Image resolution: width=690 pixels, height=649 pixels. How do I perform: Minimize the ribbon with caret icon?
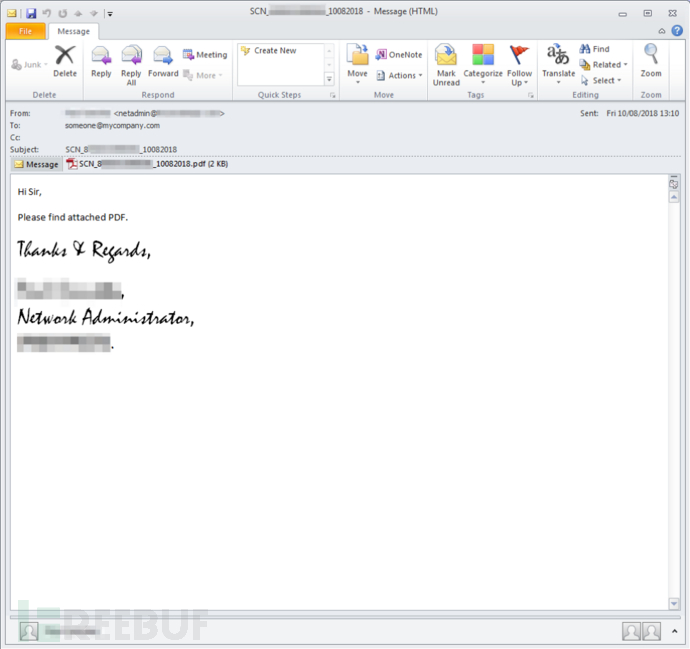tap(661, 31)
